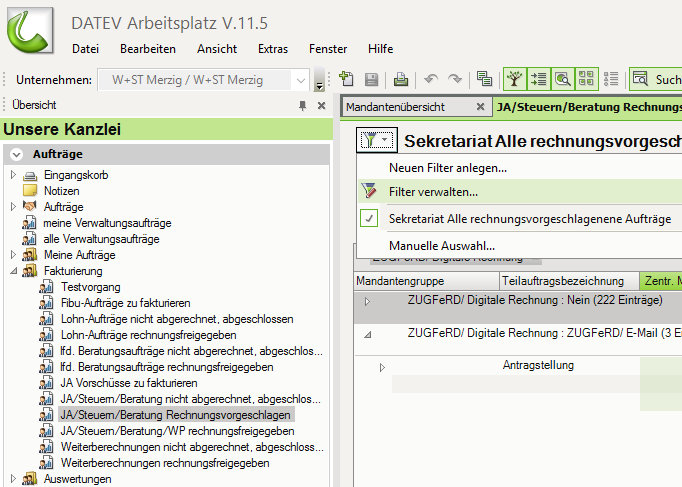Click the DATEV green logo icon

coord(30,30)
